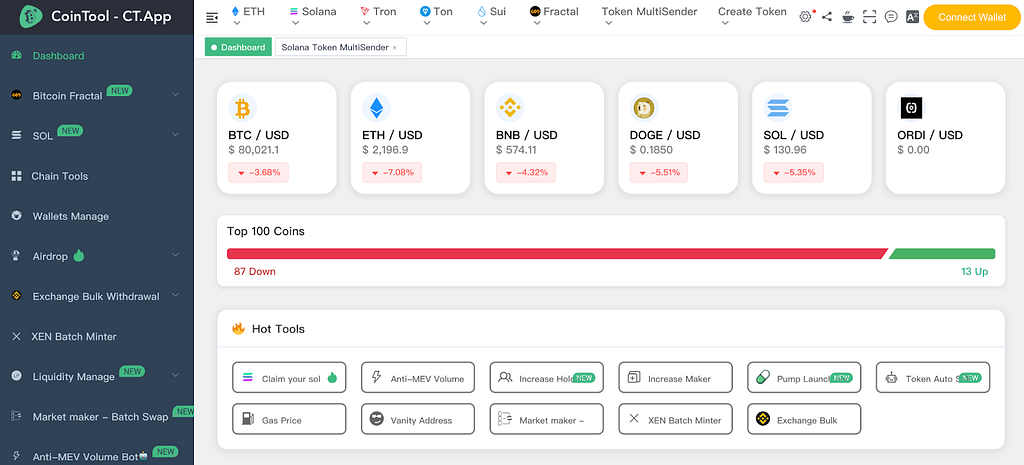Switch to the Dashboard tab

pyautogui.click(x=238, y=47)
